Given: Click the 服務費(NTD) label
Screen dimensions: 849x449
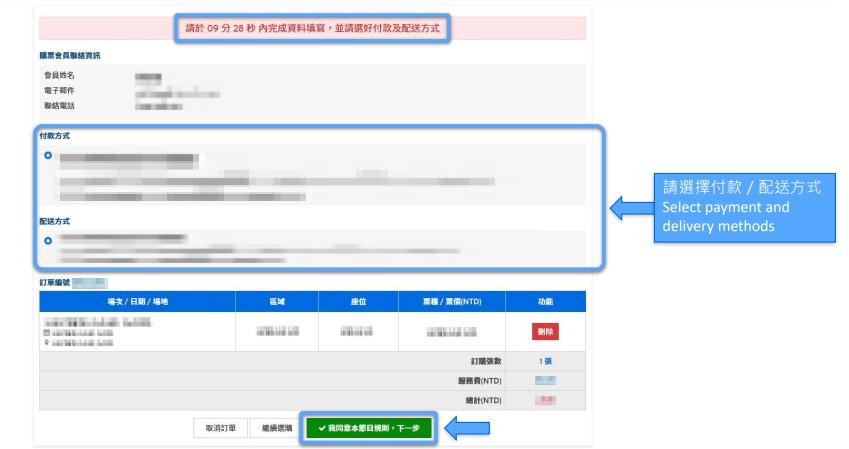Looking at the screenshot, I should (x=480, y=381).
